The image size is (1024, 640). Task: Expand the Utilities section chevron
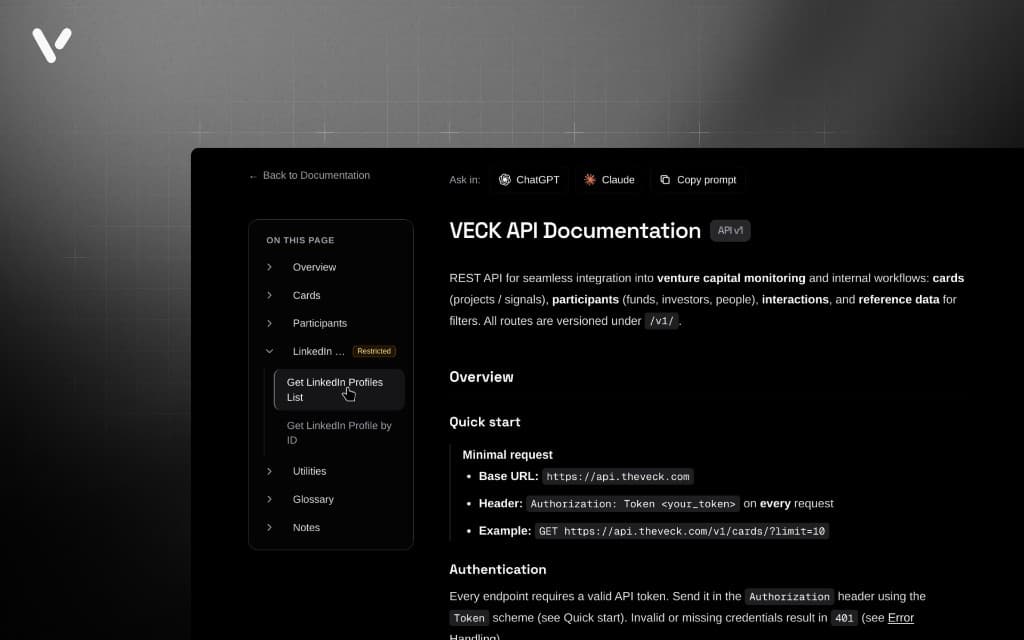(269, 471)
